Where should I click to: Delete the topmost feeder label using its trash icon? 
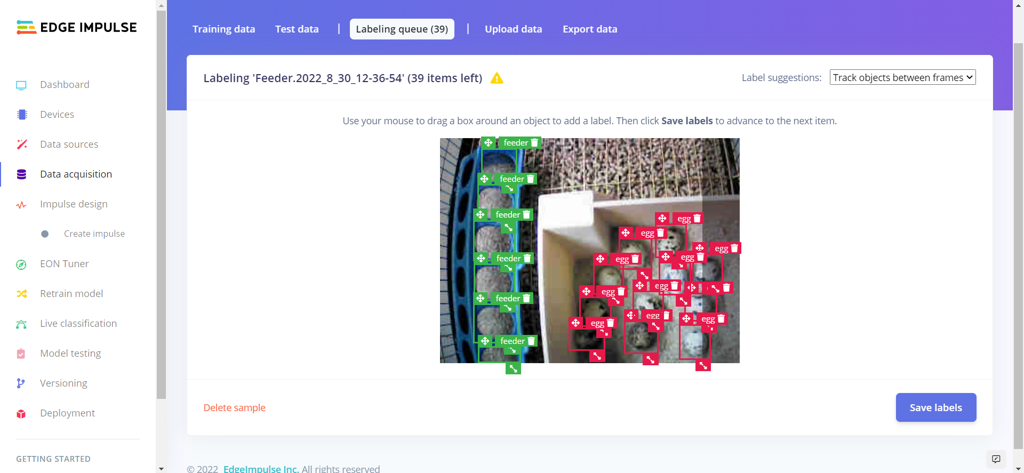[534, 143]
